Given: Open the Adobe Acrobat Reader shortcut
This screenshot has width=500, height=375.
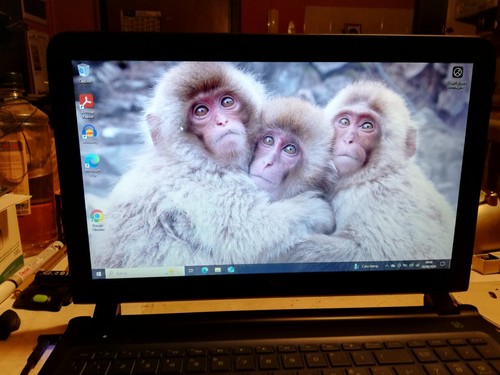Looking at the screenshot, I should click(x=86, y=106).
